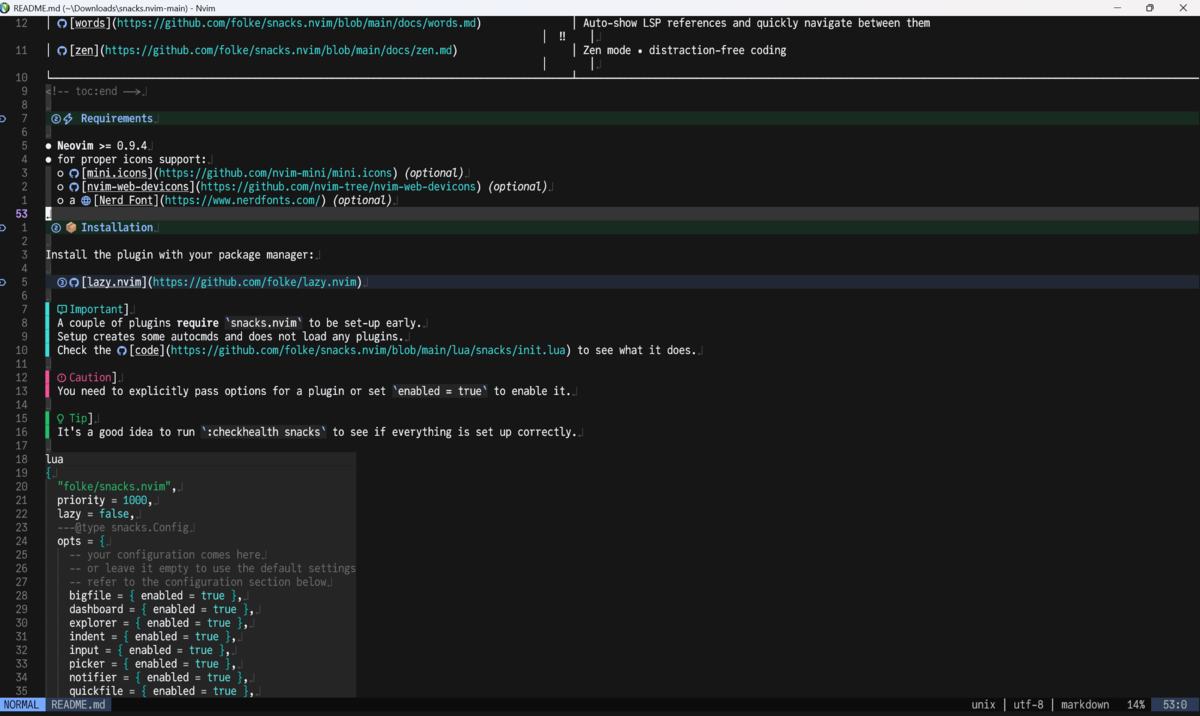Click the lightning bolt icon beside Requirements
This screenshot has width=1200, height=716.
pyautogui.click(x=69, y=119)
